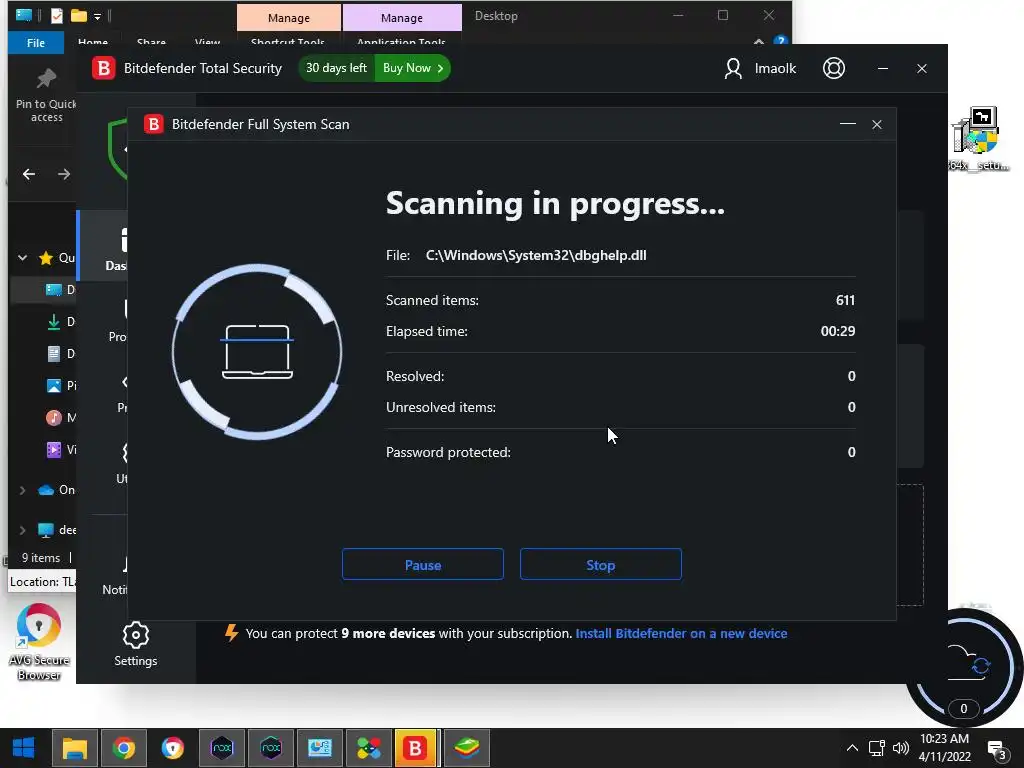Click the 30 days left trial badge

pos(336,68)
